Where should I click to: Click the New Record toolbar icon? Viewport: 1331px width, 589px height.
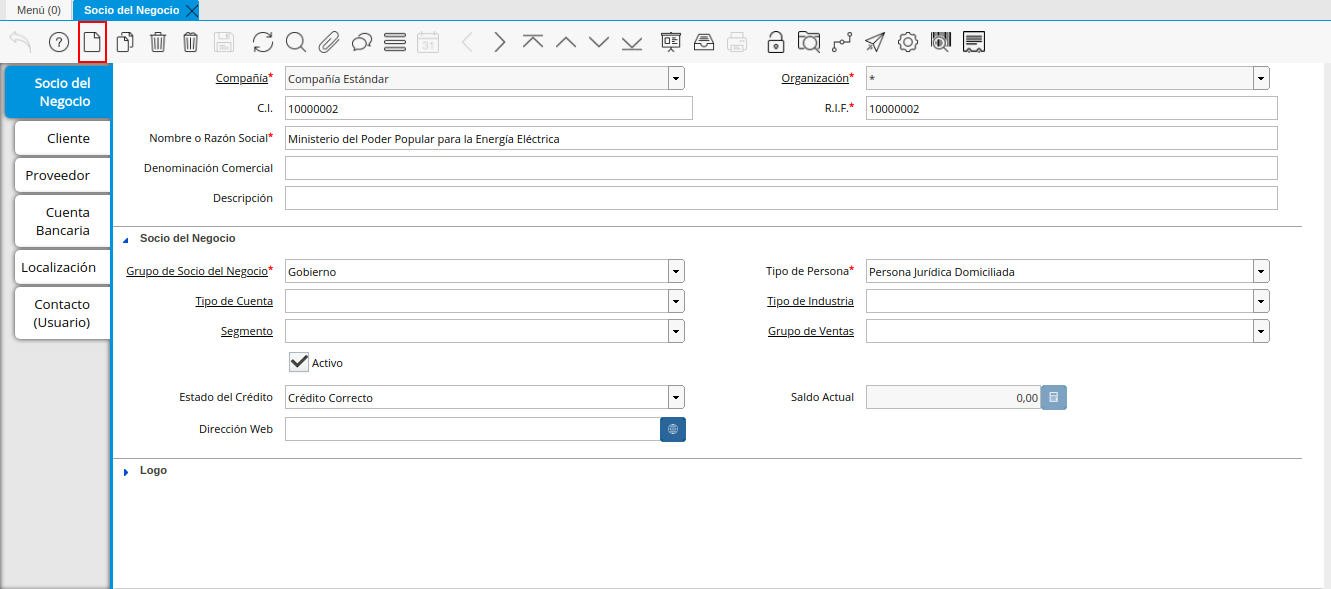(x=92, y=42)
